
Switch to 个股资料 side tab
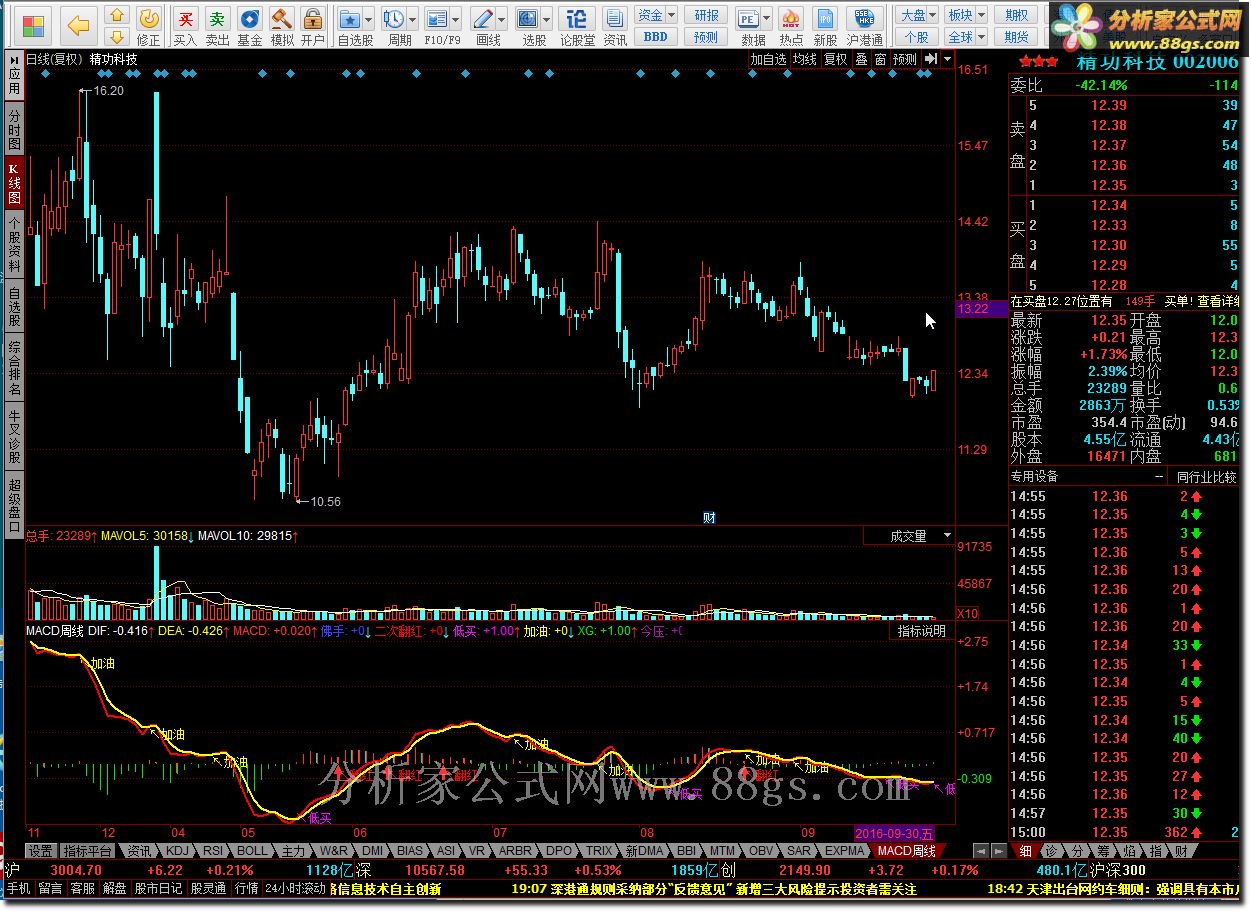[14, 245]
